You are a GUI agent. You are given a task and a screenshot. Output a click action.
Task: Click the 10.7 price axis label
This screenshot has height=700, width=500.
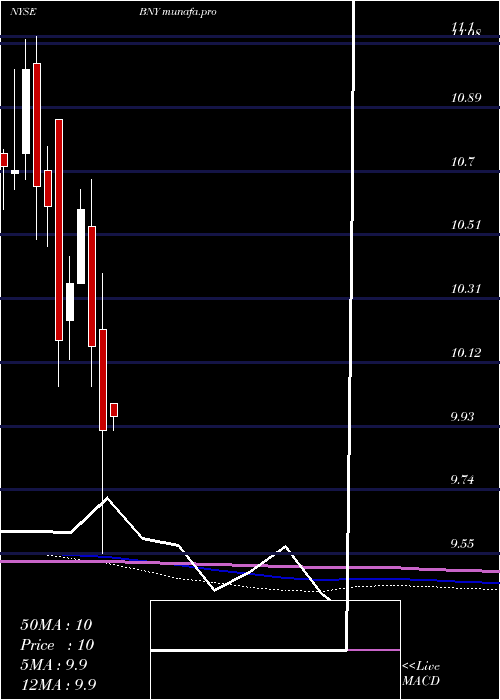[462, 162]
